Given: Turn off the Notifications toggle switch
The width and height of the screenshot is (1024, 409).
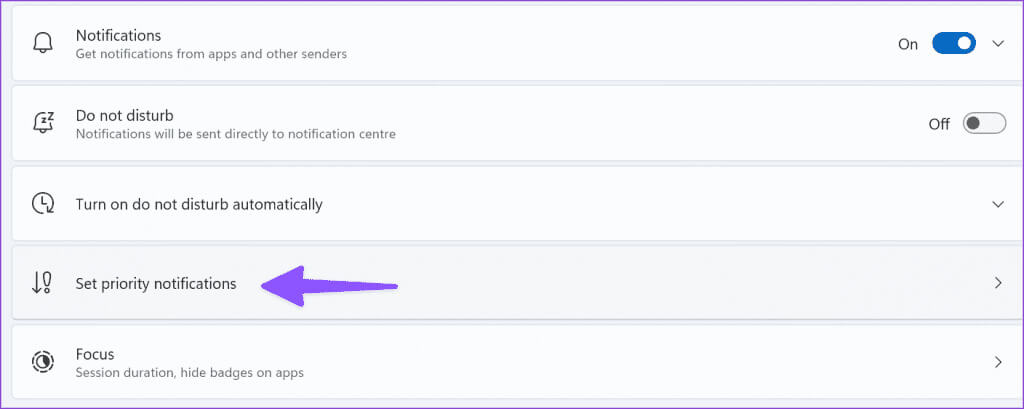Looking at the screenshot, I should pyautogui.click(x=953, y=44).
